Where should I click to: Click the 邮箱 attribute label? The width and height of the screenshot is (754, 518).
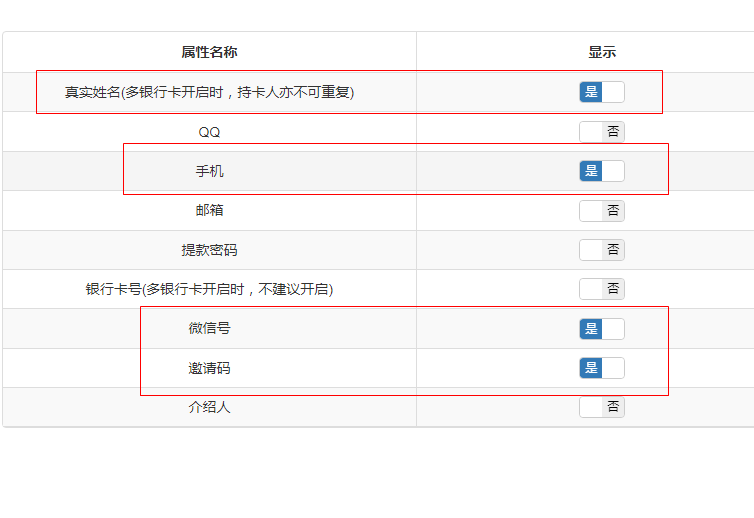coord(209,211)
